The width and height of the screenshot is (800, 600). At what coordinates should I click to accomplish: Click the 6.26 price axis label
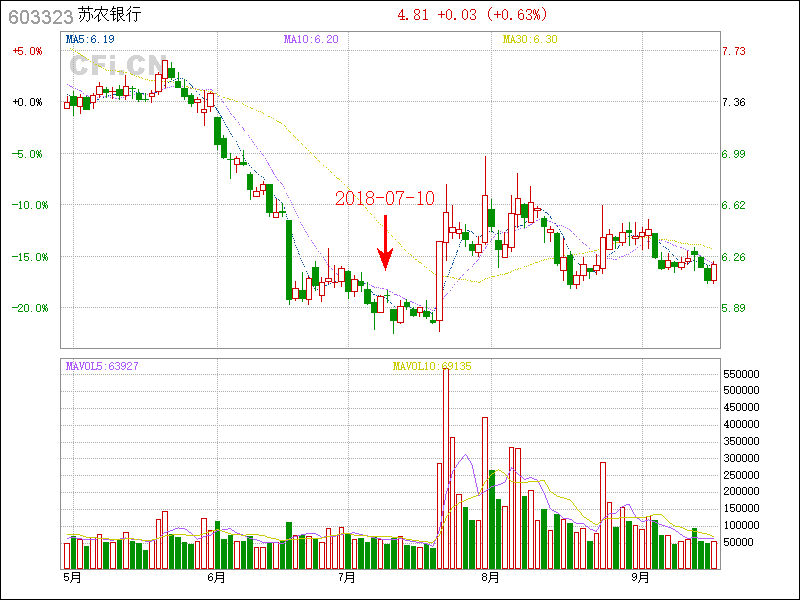[734, 257]
